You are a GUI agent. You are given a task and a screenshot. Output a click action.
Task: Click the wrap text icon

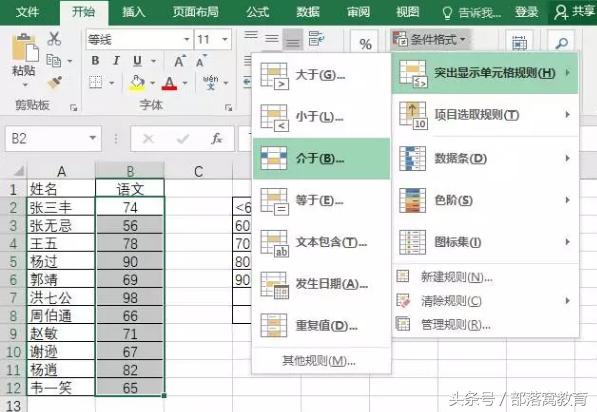(316, 38)
